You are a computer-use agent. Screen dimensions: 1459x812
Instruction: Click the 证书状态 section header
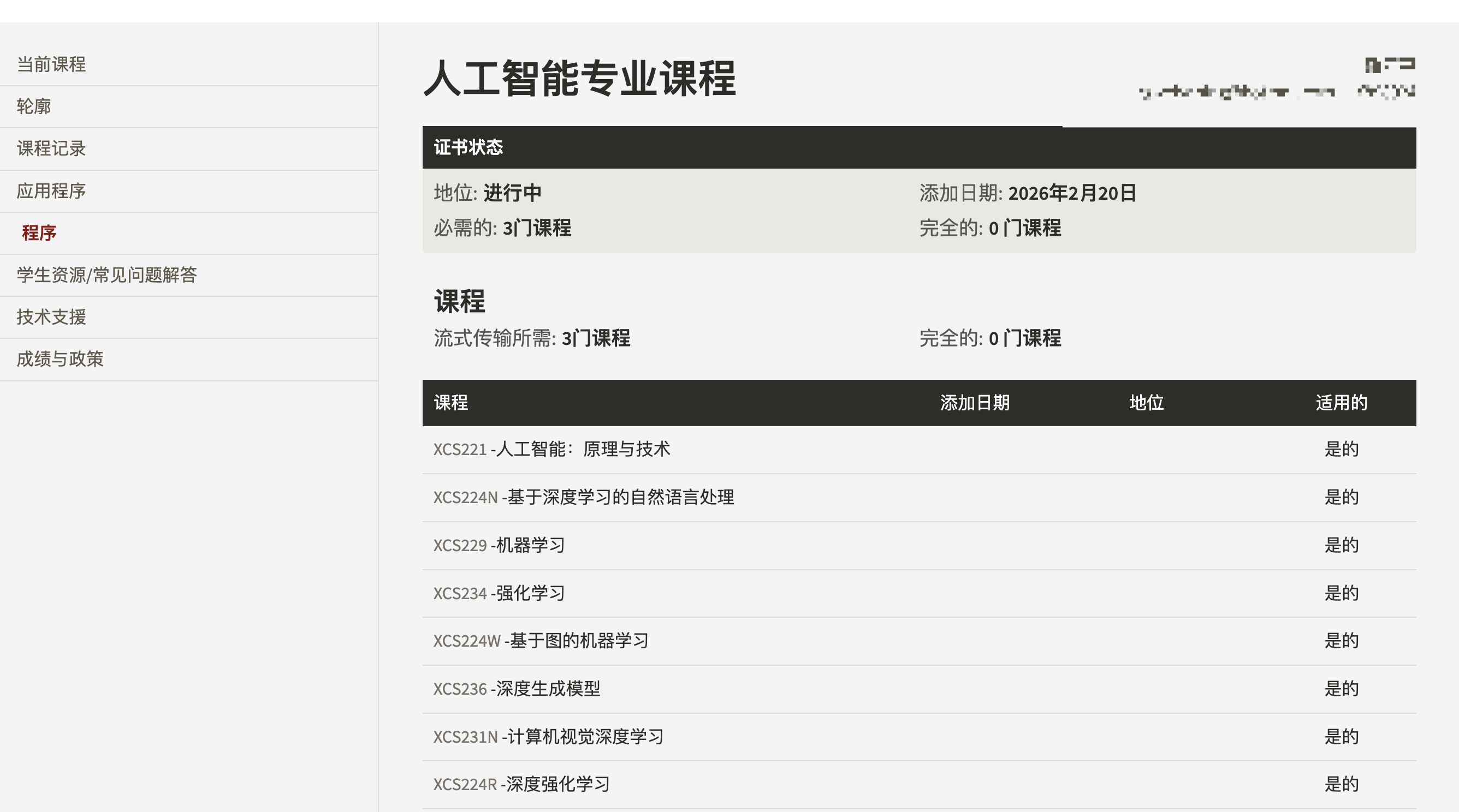point(919,148)
